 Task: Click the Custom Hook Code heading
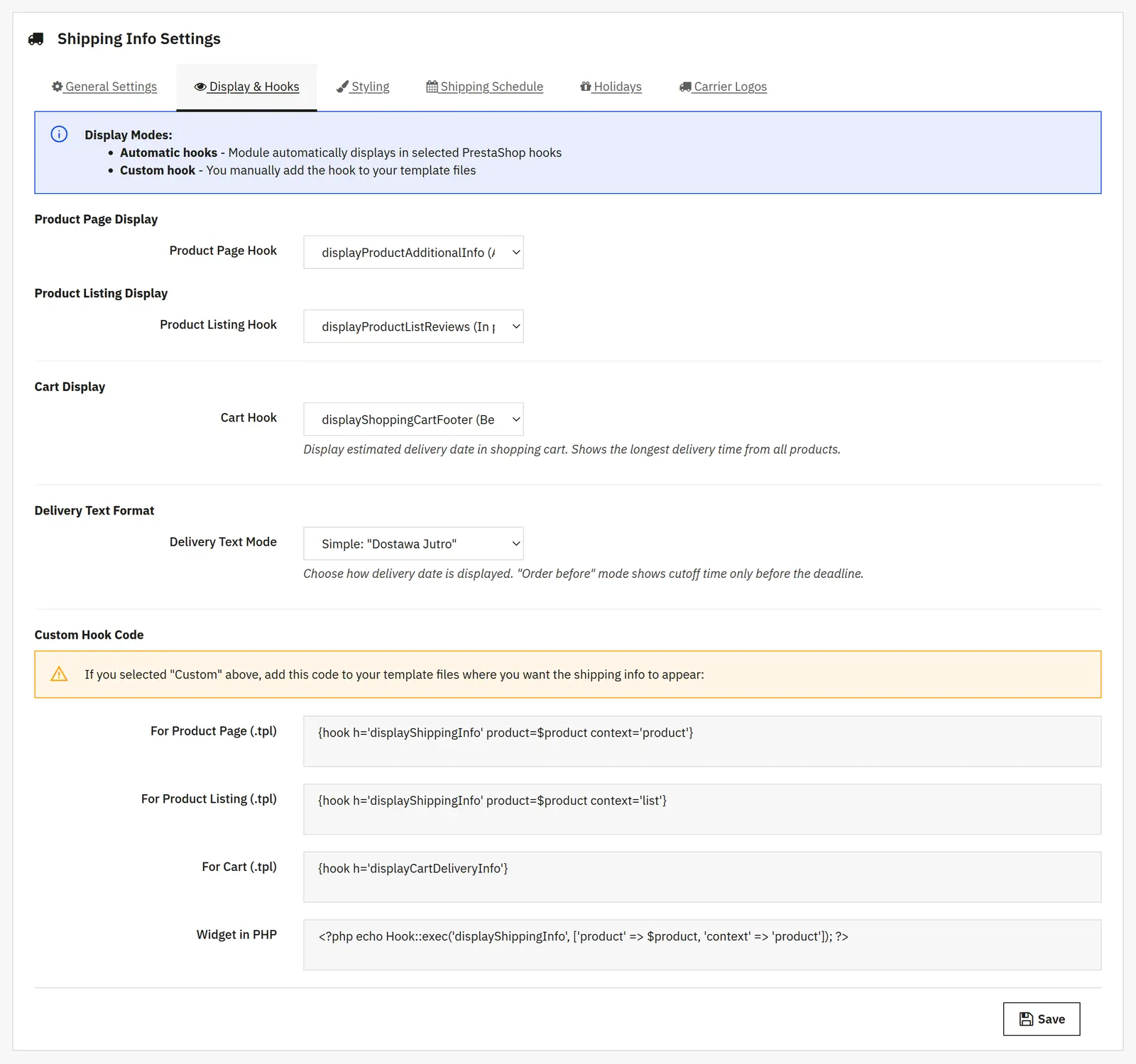click(89, 635)
